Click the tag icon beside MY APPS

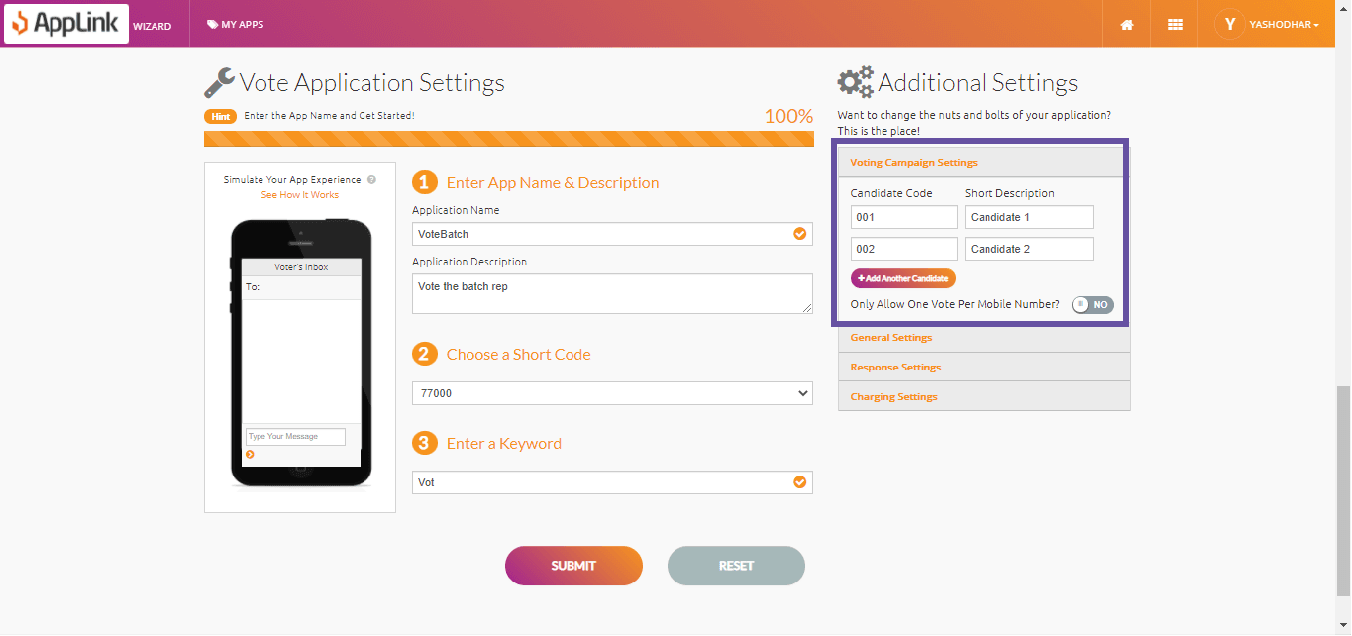click(212, 24)
